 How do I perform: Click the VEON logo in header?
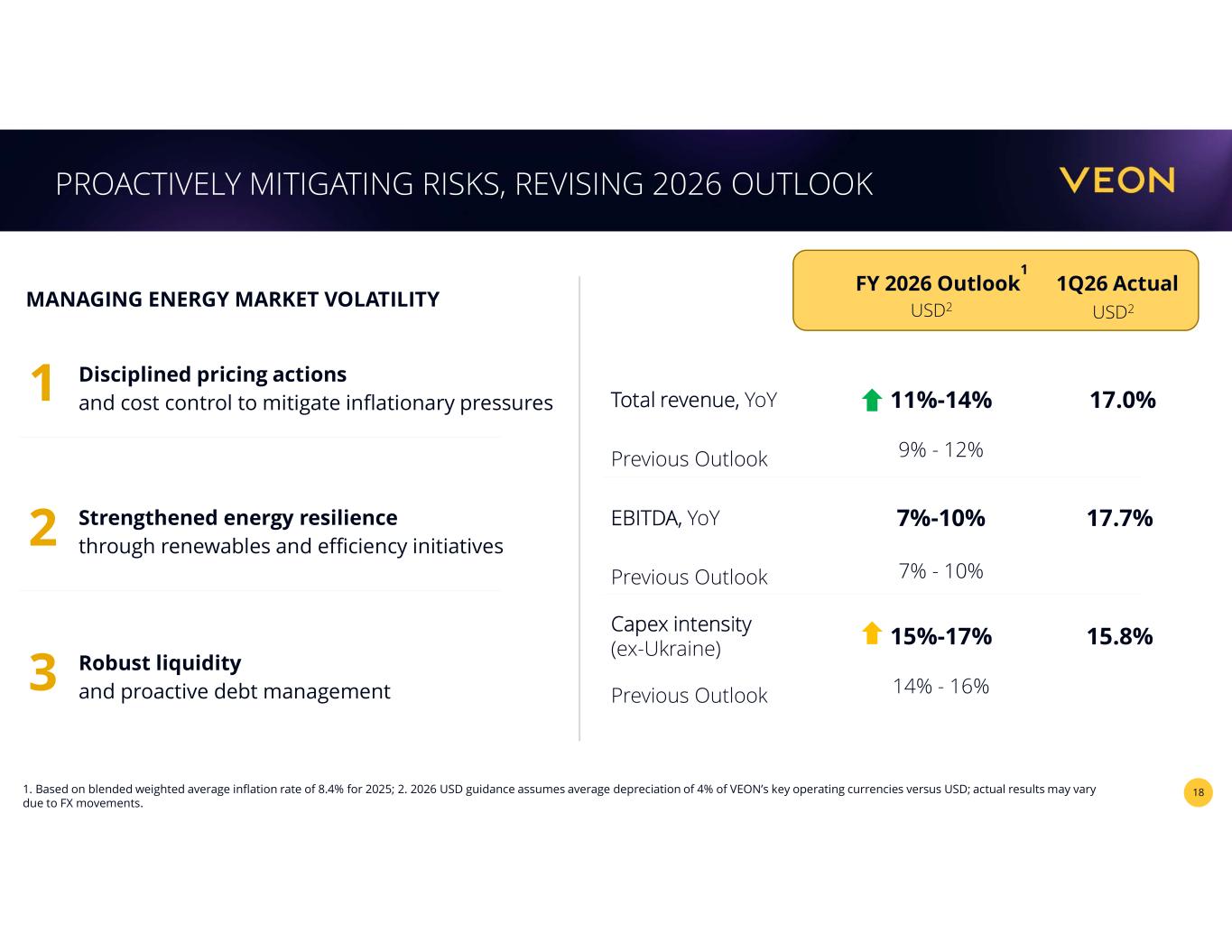(x=1117, y=180)
